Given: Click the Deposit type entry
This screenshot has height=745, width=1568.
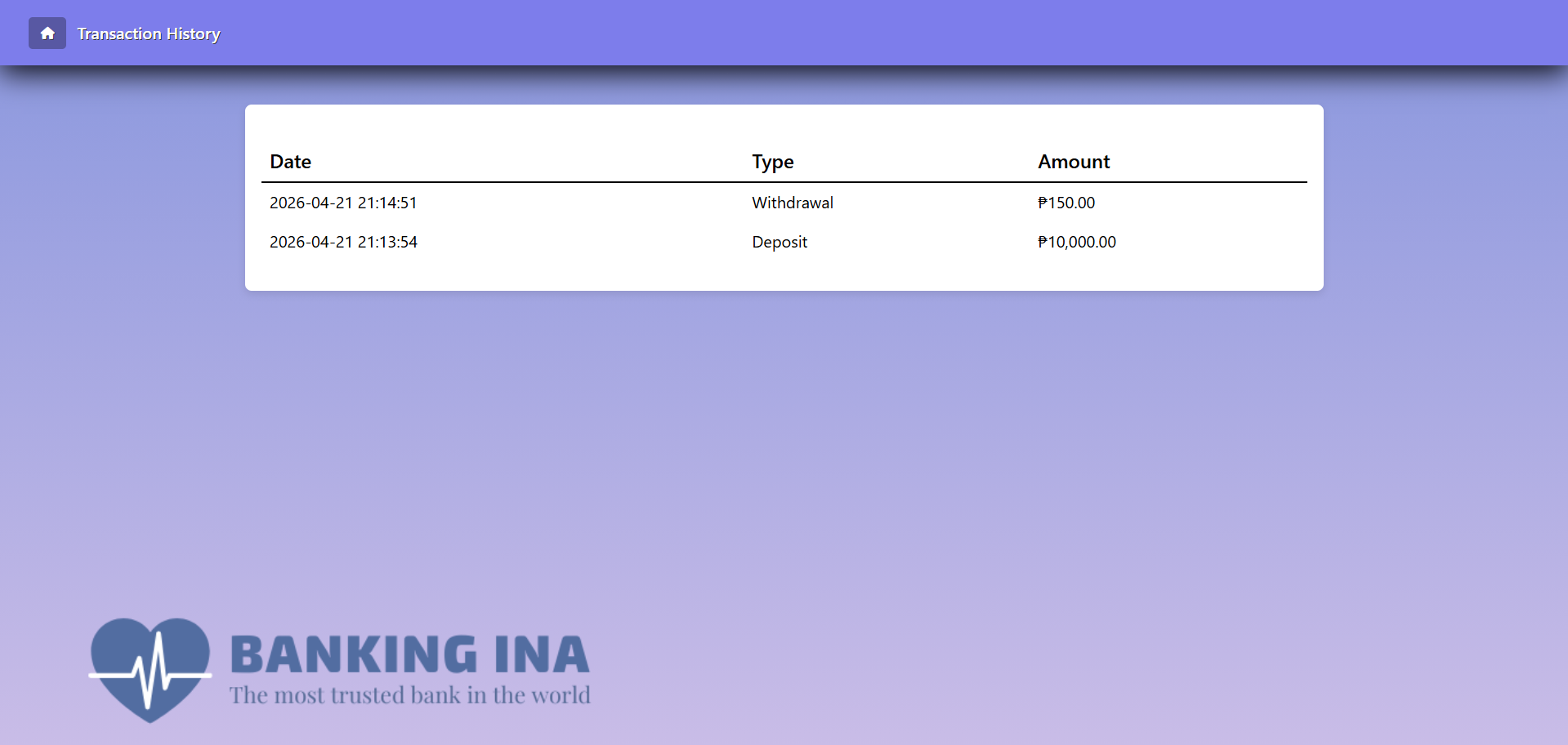Looking at the screenshot, I should [x=779, y=242].
